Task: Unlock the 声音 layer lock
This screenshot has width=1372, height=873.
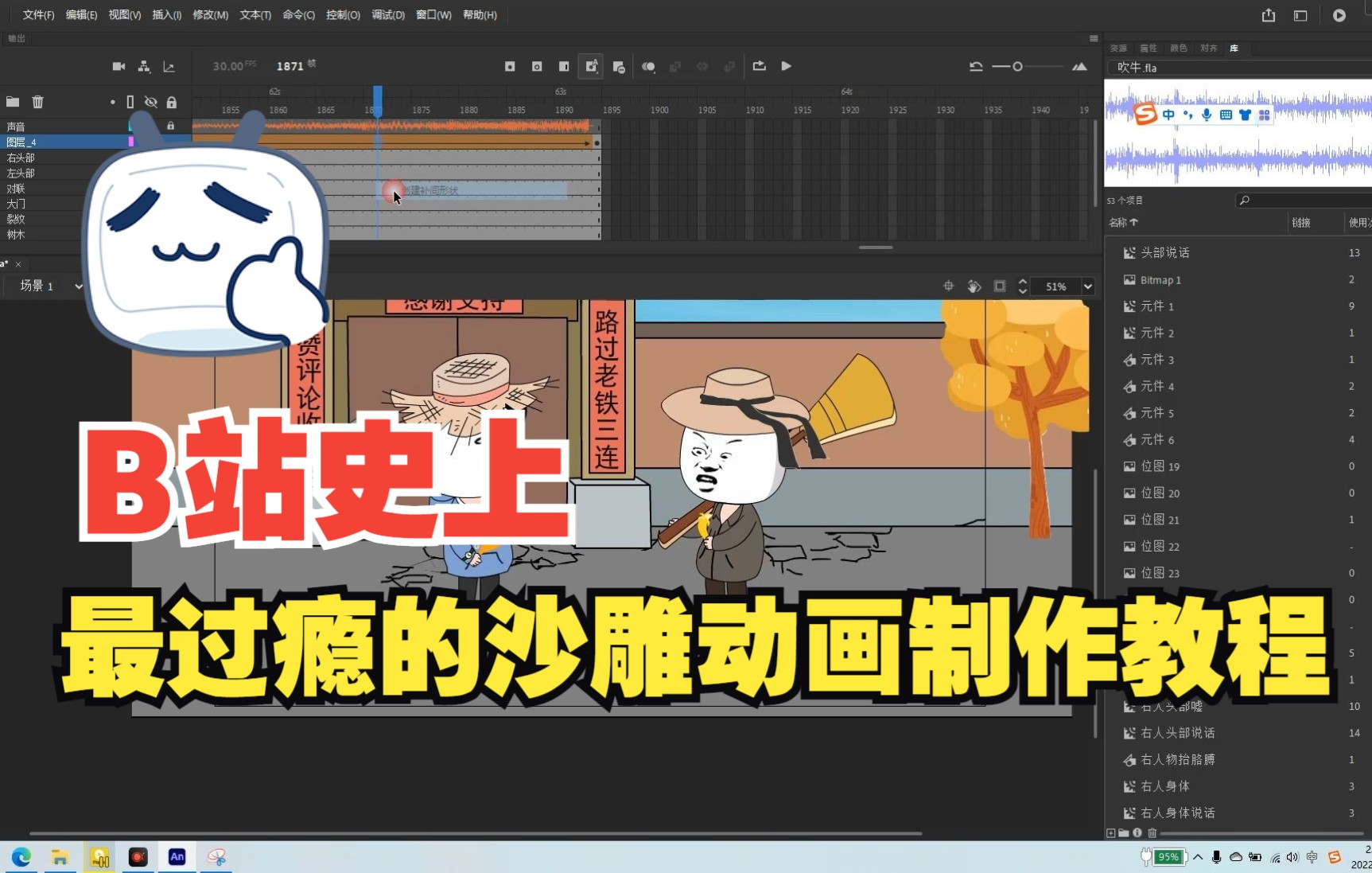Action: coord(170,126)
